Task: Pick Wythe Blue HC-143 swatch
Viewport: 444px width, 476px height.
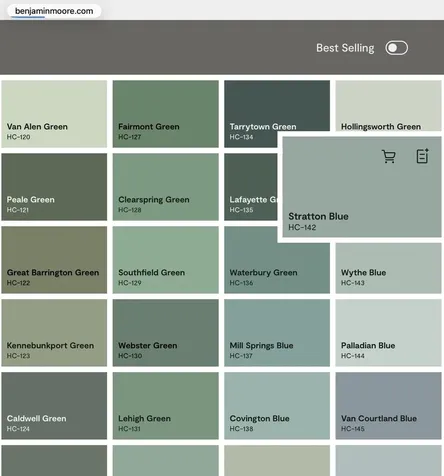Action: tap(388, 268)
